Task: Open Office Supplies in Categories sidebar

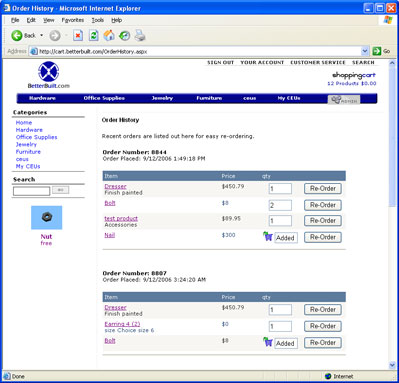Action: click(x=37, y=137)
